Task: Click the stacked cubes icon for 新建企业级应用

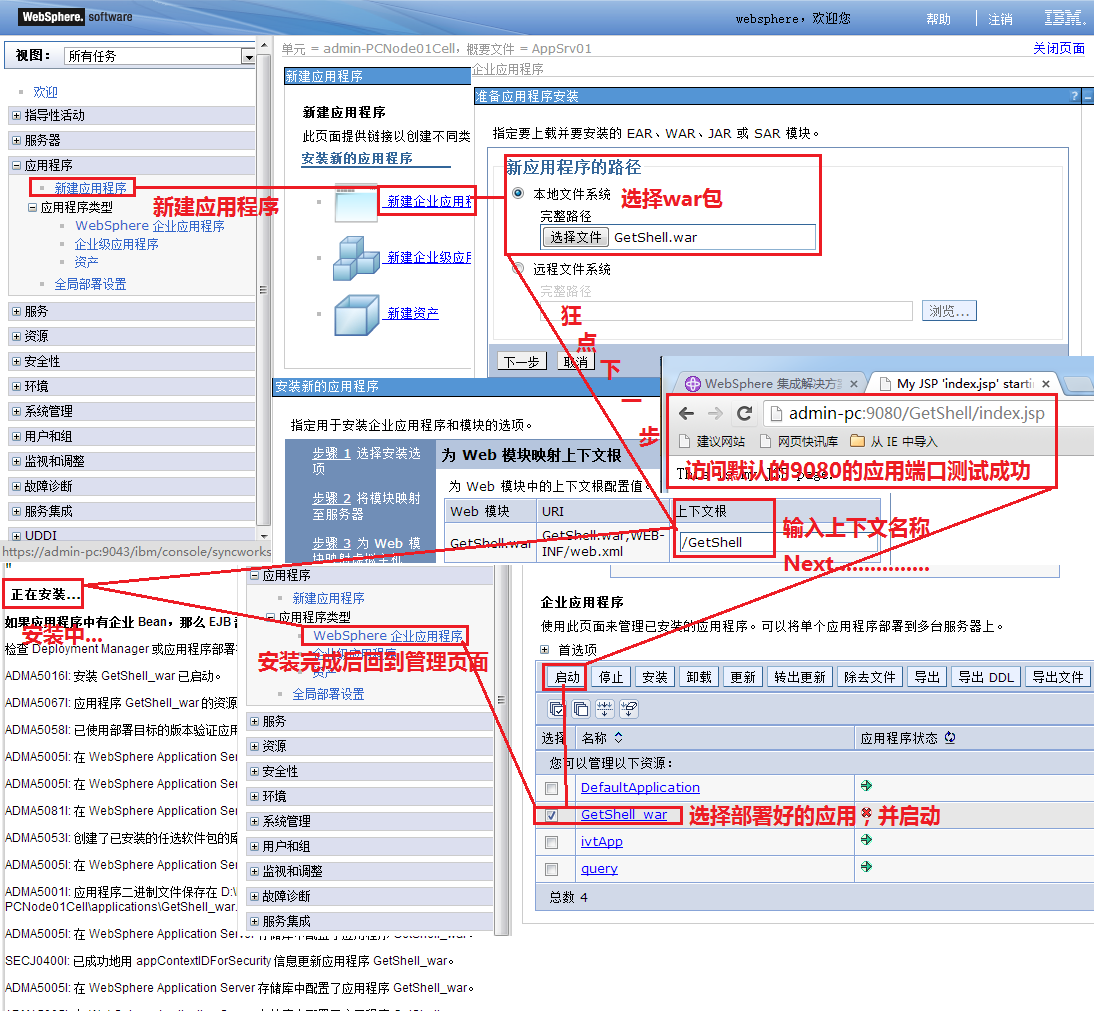Action: point(357,258)
